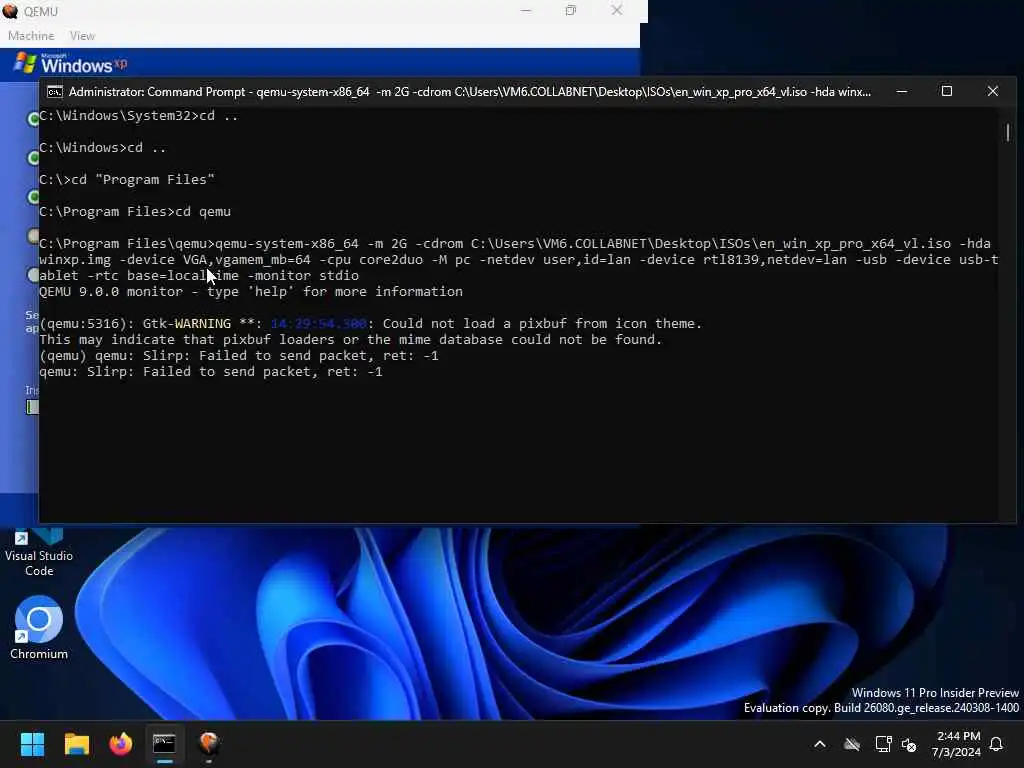Minimize the QEMU window
This screenshot has height=768, width=1024.
[526, 11]
